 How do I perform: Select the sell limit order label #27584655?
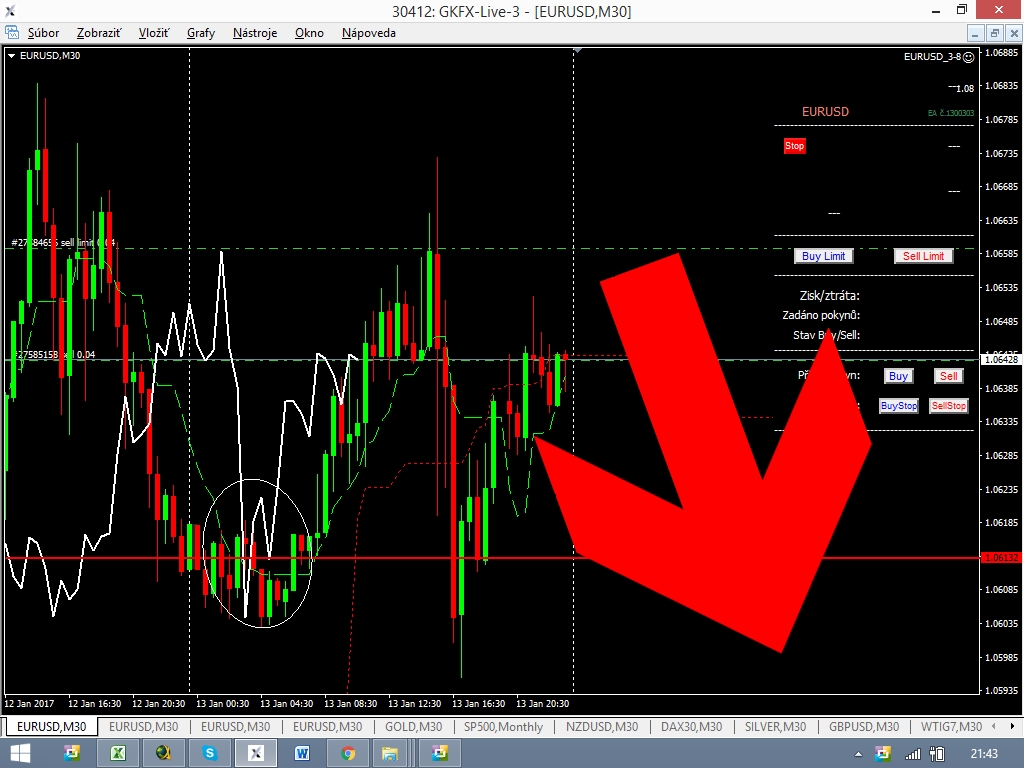point(63,243)
